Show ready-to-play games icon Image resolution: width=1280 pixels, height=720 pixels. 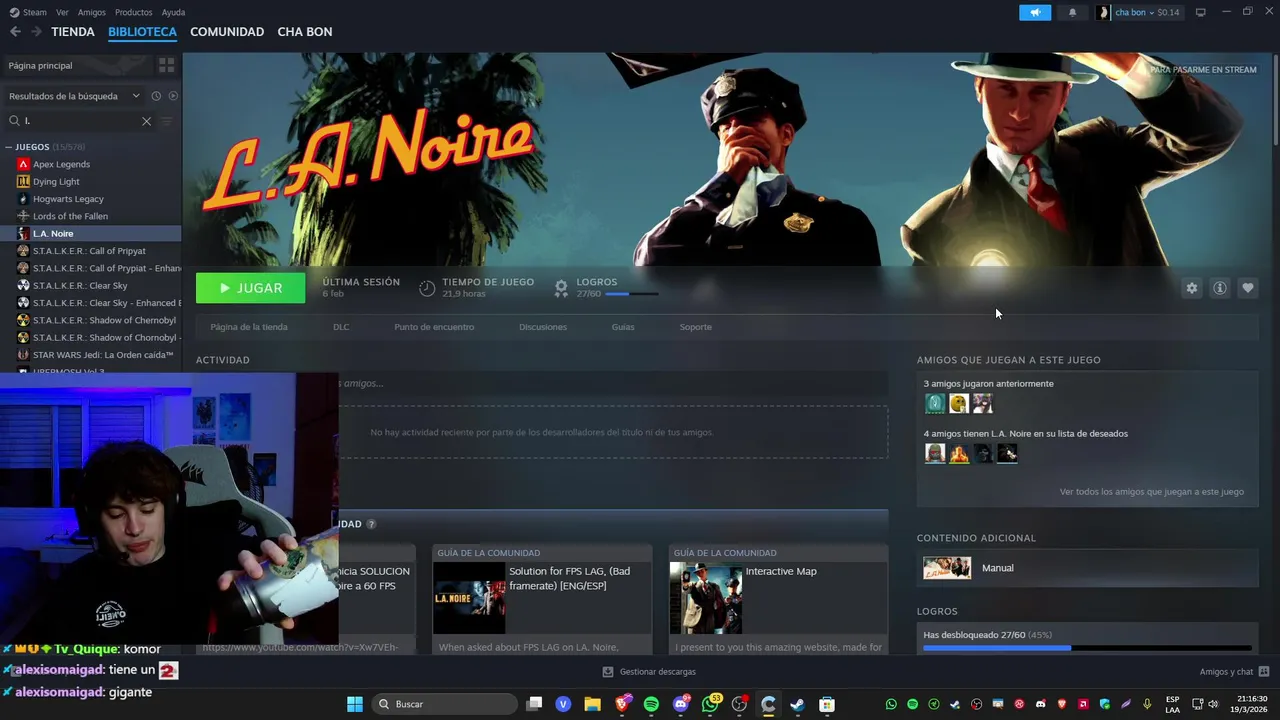click(173, 96)
